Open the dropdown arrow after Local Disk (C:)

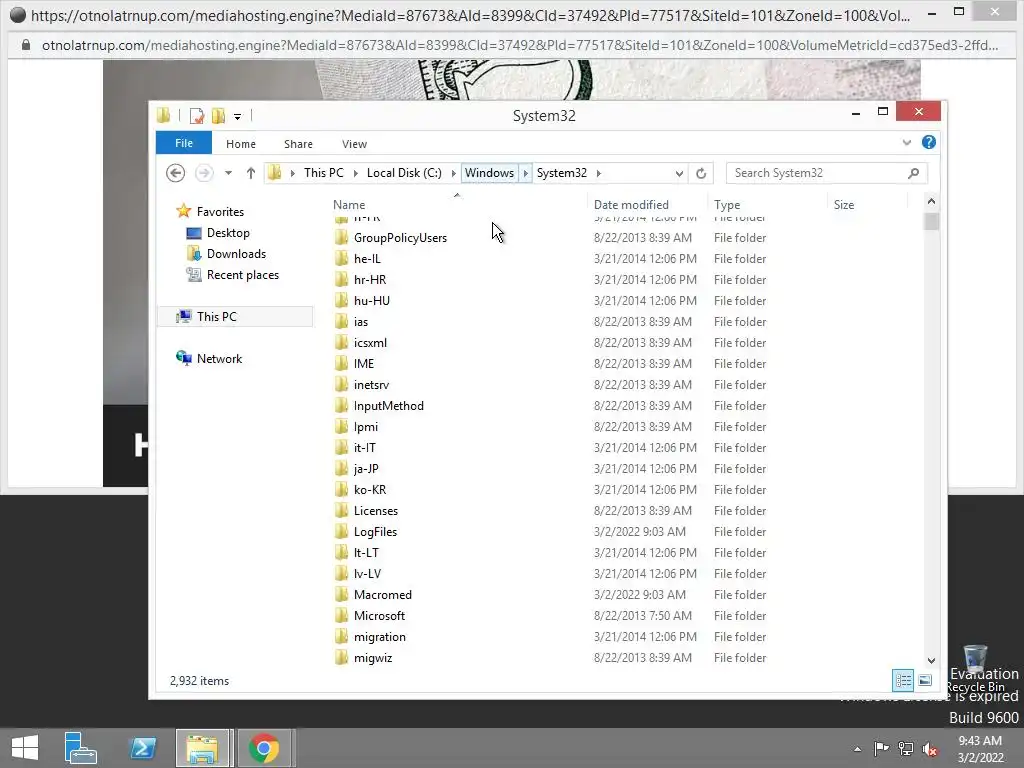[x=453, y=173]
